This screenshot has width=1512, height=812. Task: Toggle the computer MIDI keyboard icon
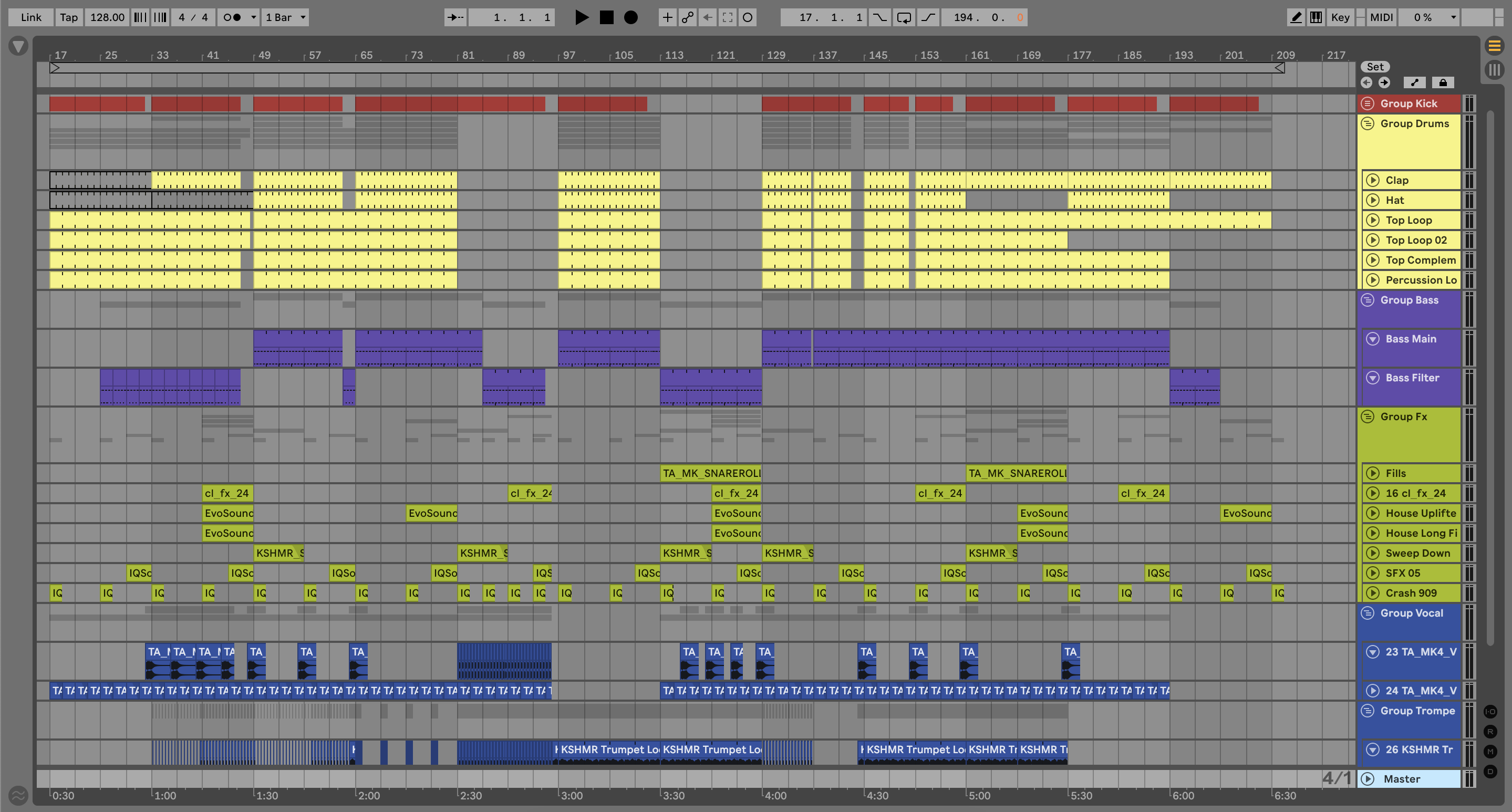(1317, 17)
